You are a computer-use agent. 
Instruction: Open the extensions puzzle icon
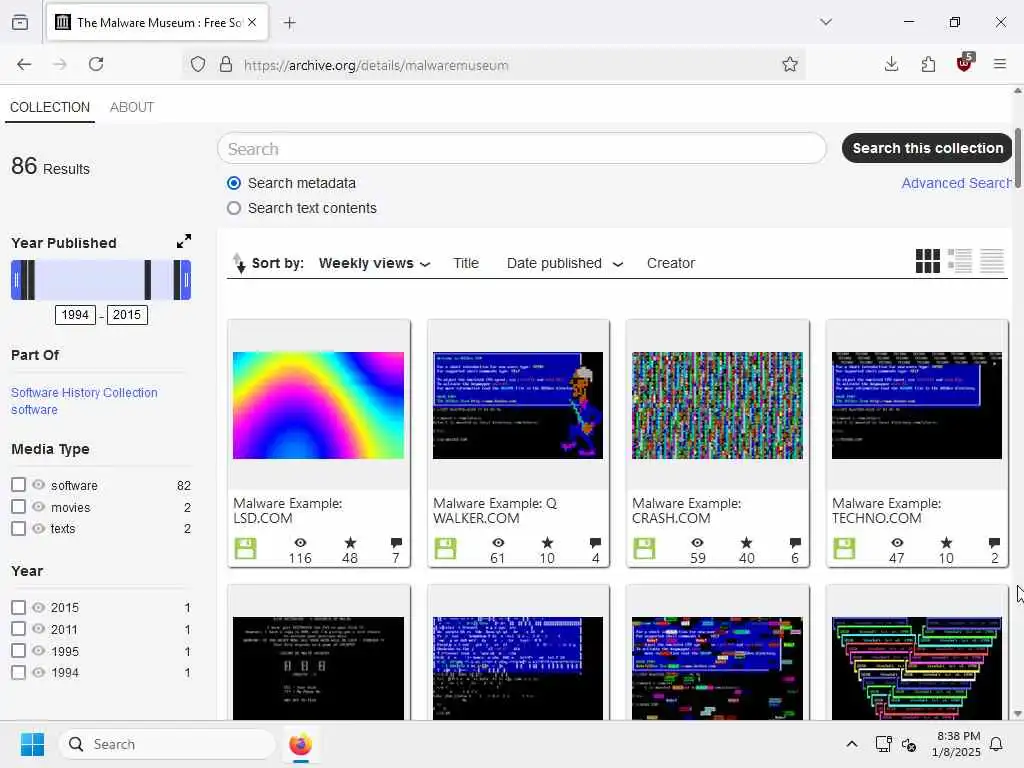(x=928, y=64)
